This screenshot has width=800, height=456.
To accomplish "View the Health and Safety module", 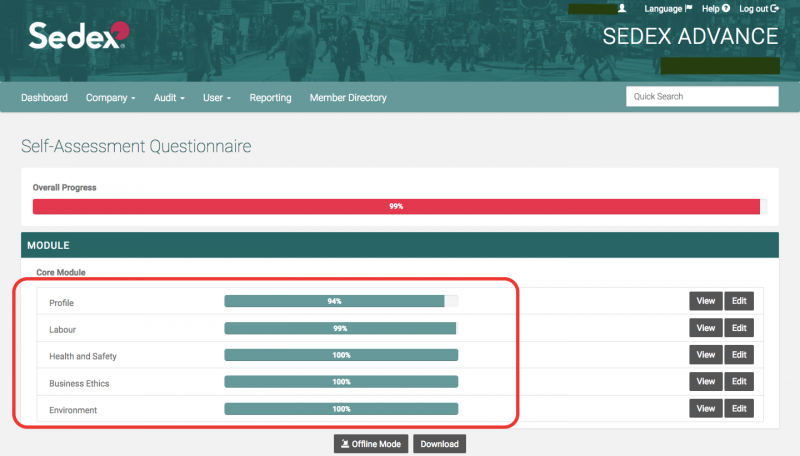I will [x=705, y=355].
